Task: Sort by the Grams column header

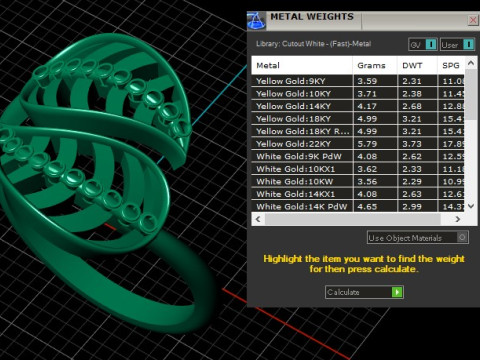Action: pos(375,65)
